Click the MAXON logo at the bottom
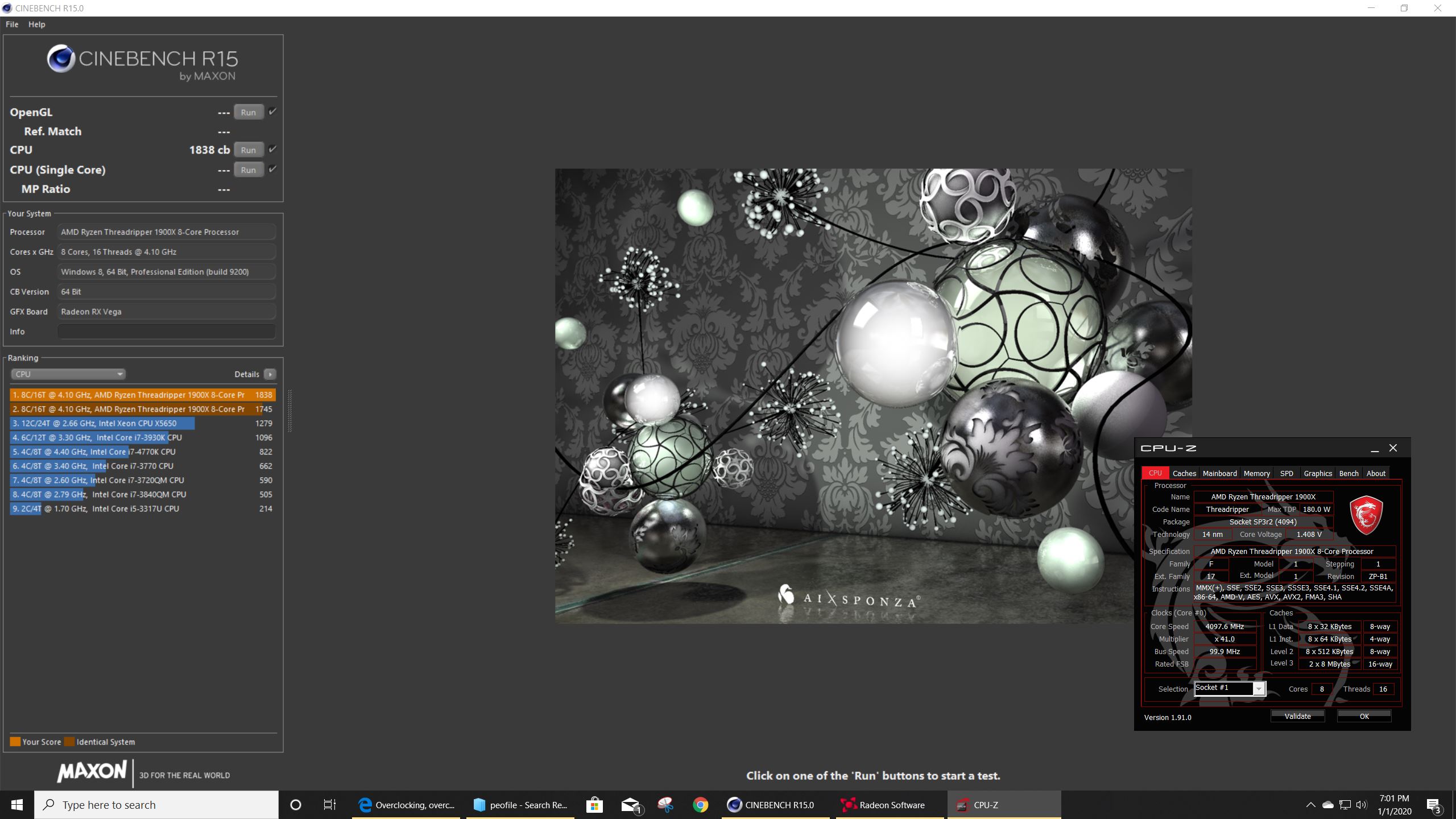This screenshot has height=819, width=1456. tap(92, 772)
